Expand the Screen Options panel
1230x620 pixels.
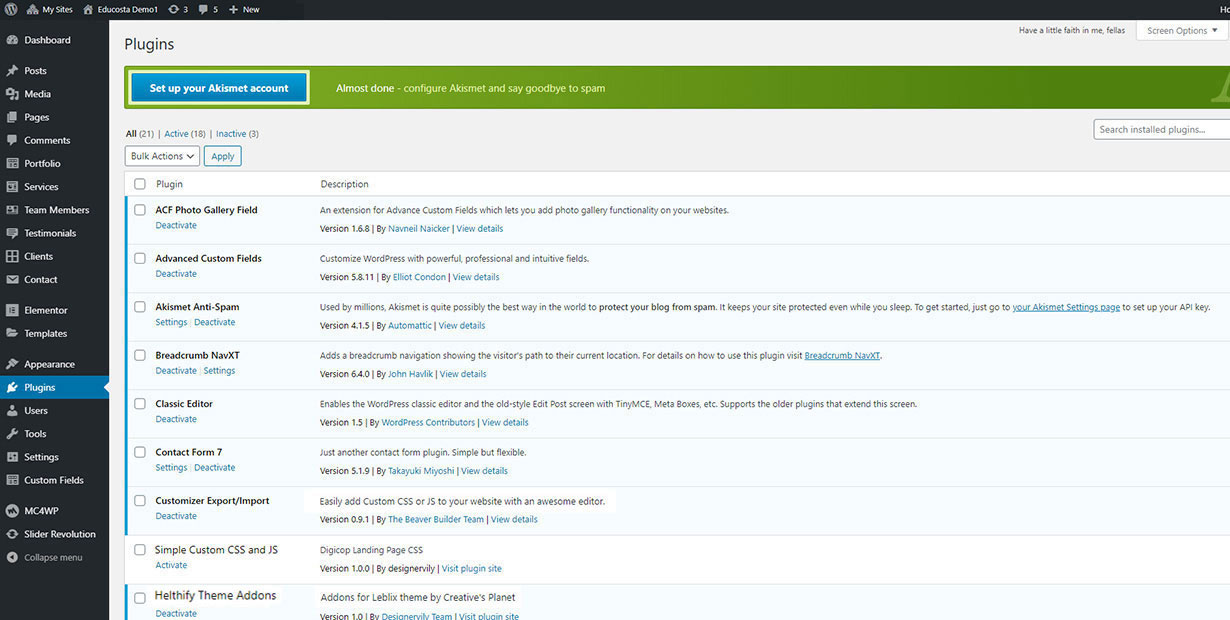1181,31
